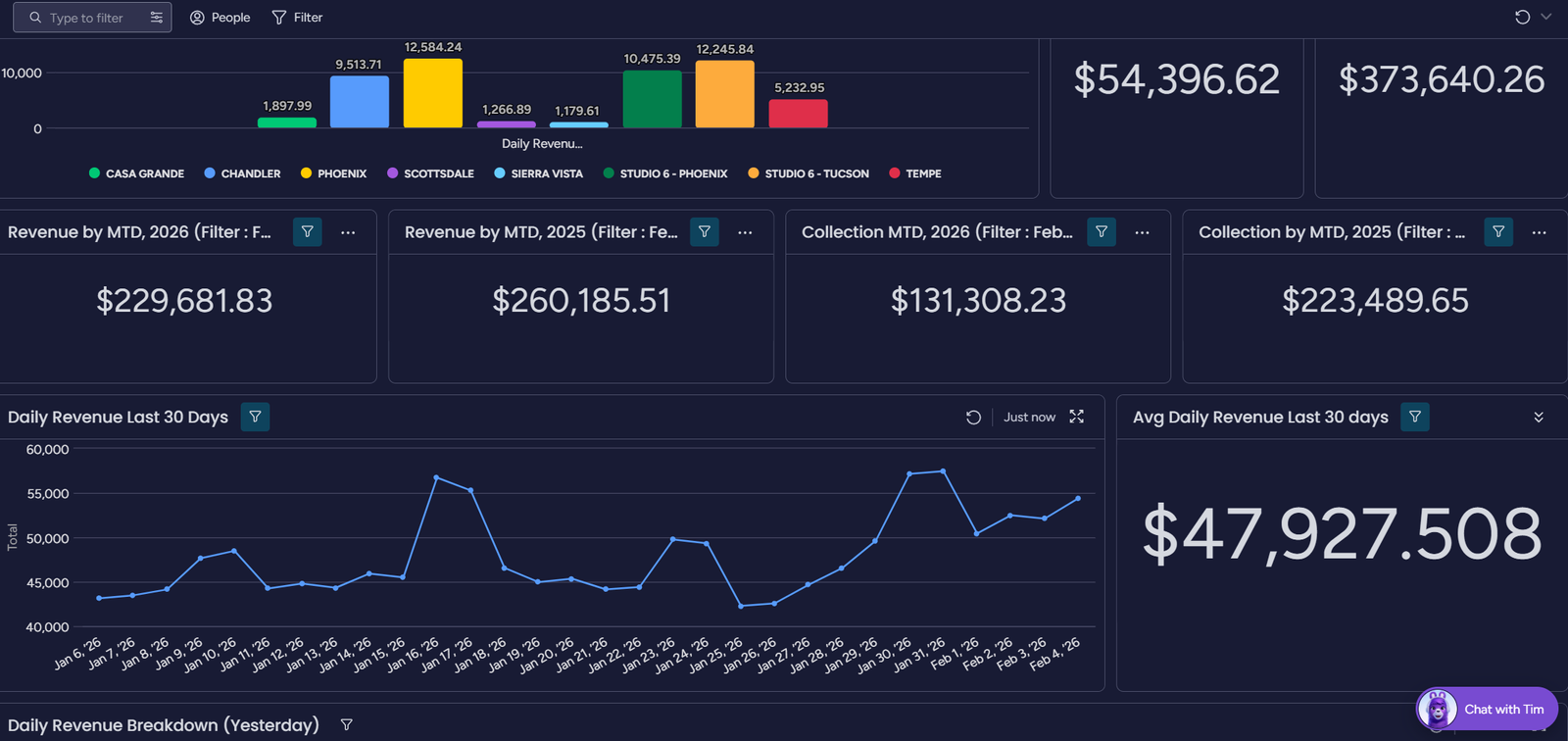This screenshot has height=741, width=1568.
Task: Open the dropdown arrow next to top refresh icon
Action: (x=1546, y=17)
